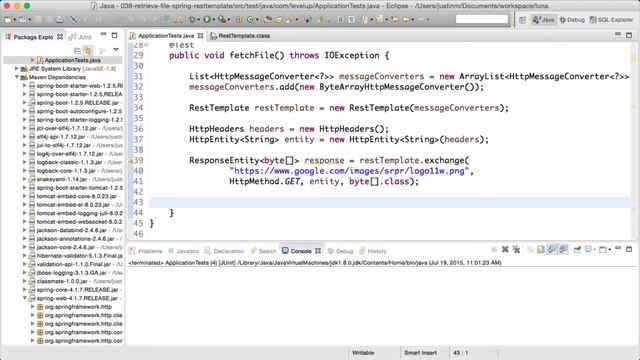Click the Quick Access search field
The image size is (640, 360).
point(482,19)
